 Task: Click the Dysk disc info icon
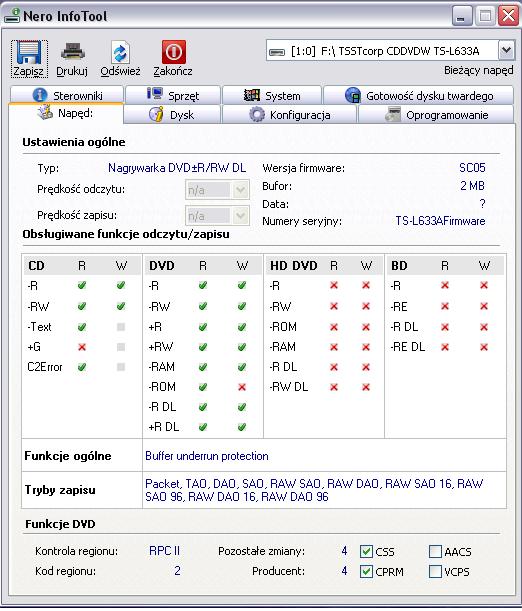[x=156, y=115]
